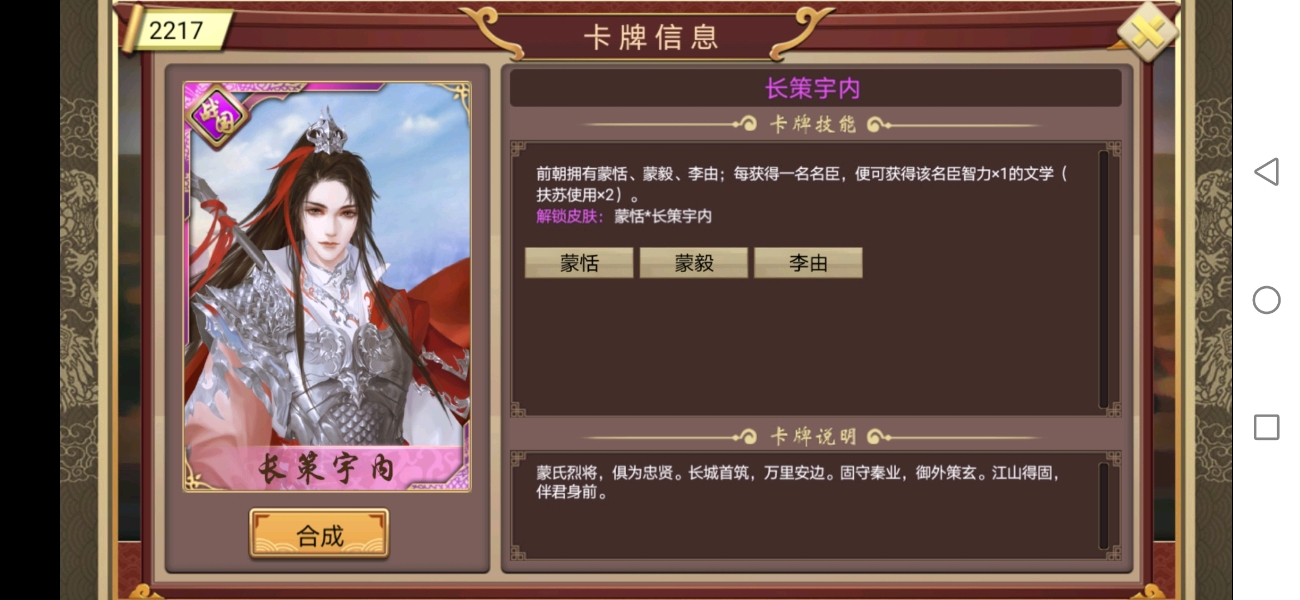Click the 合成 synthesize button

pyautogui.click(x=319, y=535)
